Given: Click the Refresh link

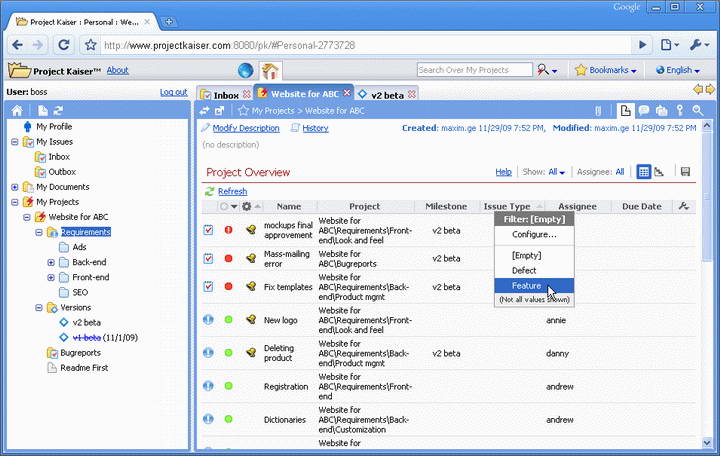Looking at the screenshot, I should (232, 191).
